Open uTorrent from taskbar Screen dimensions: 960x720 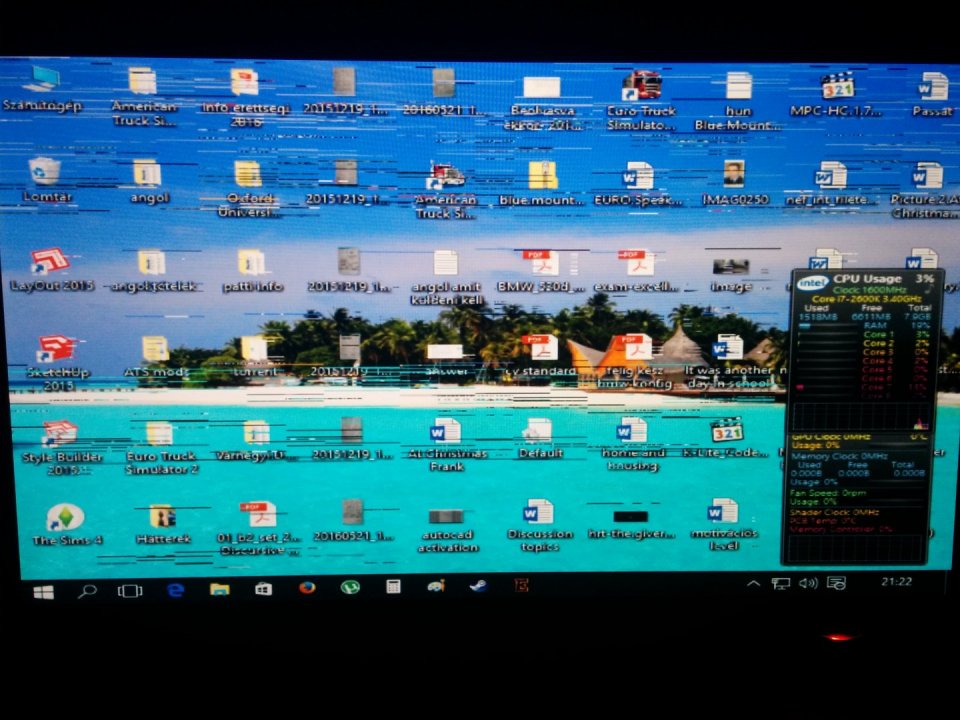350,588
